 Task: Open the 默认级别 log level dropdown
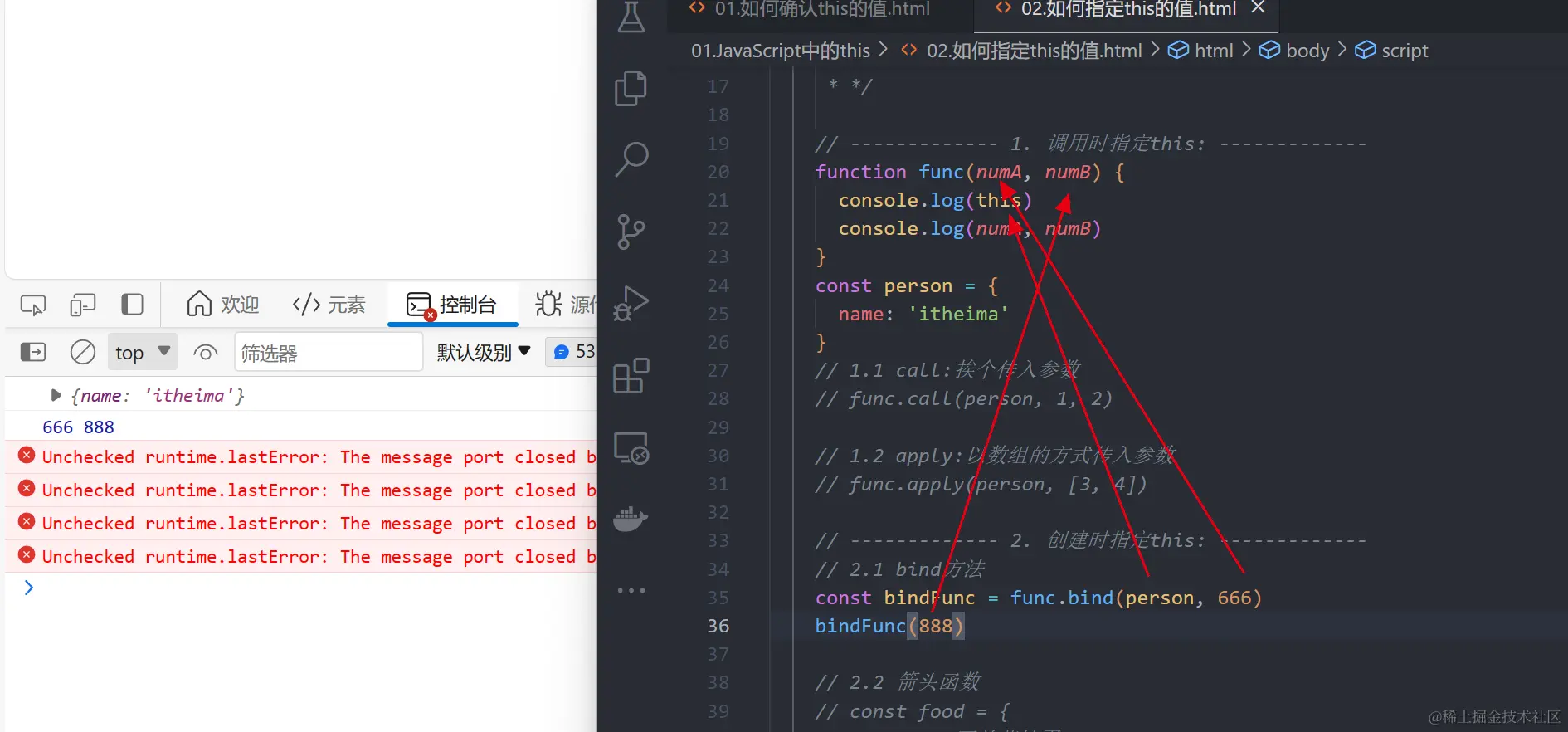coord(484,353)
